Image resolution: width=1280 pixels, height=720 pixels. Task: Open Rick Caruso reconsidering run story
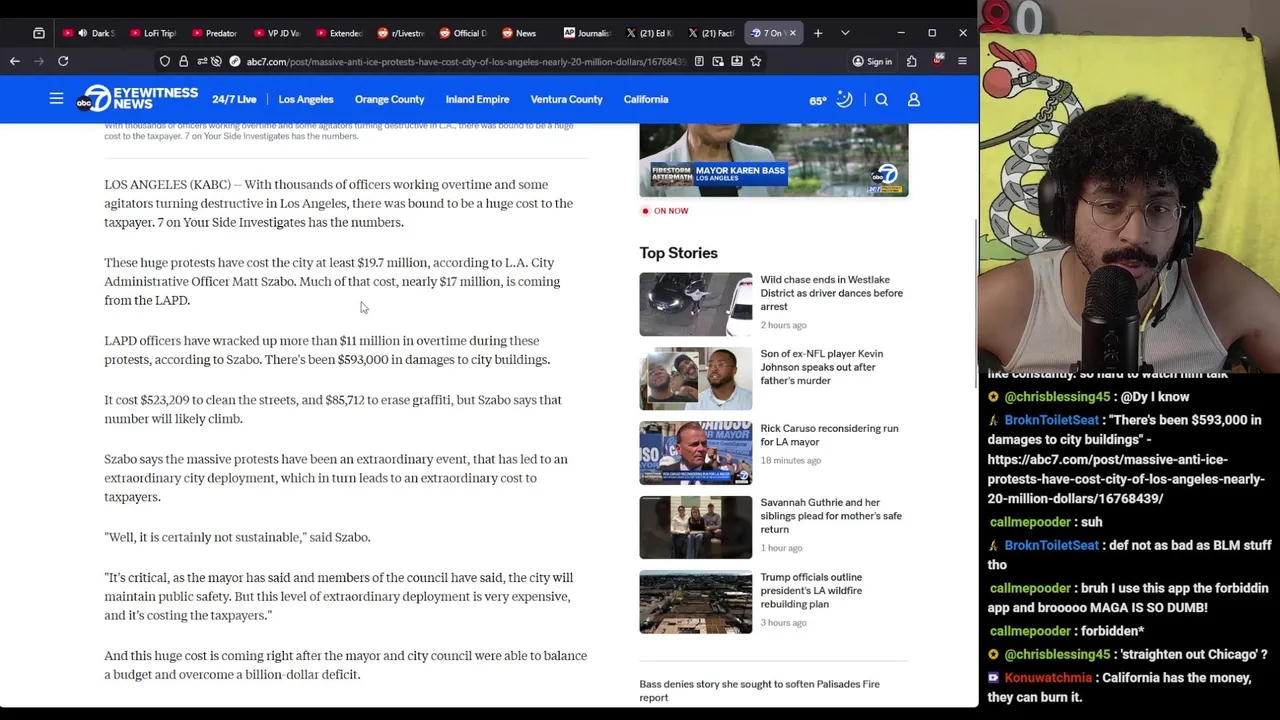click(829, 435)
